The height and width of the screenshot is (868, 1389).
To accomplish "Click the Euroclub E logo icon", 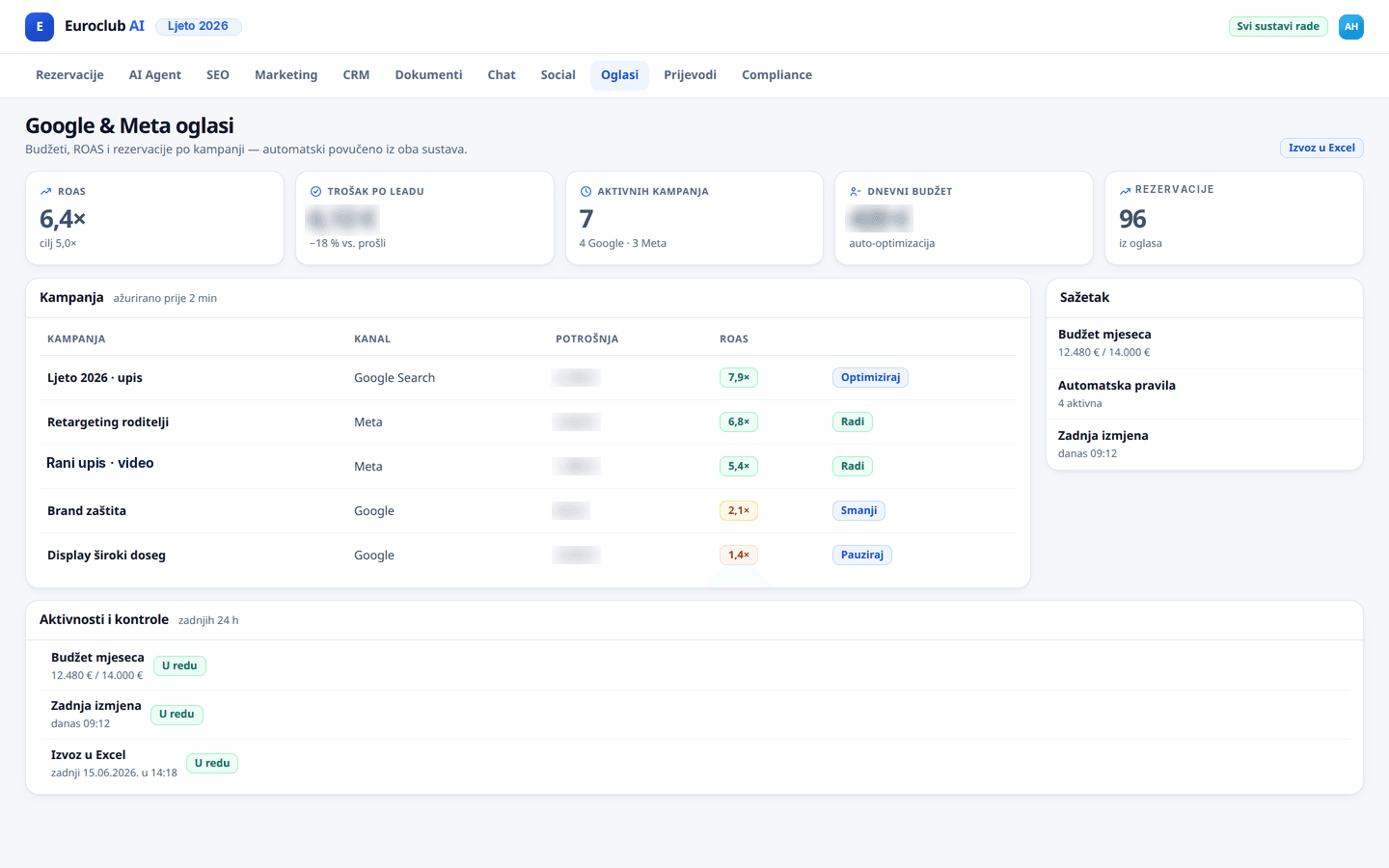I will tap(40, 27).
